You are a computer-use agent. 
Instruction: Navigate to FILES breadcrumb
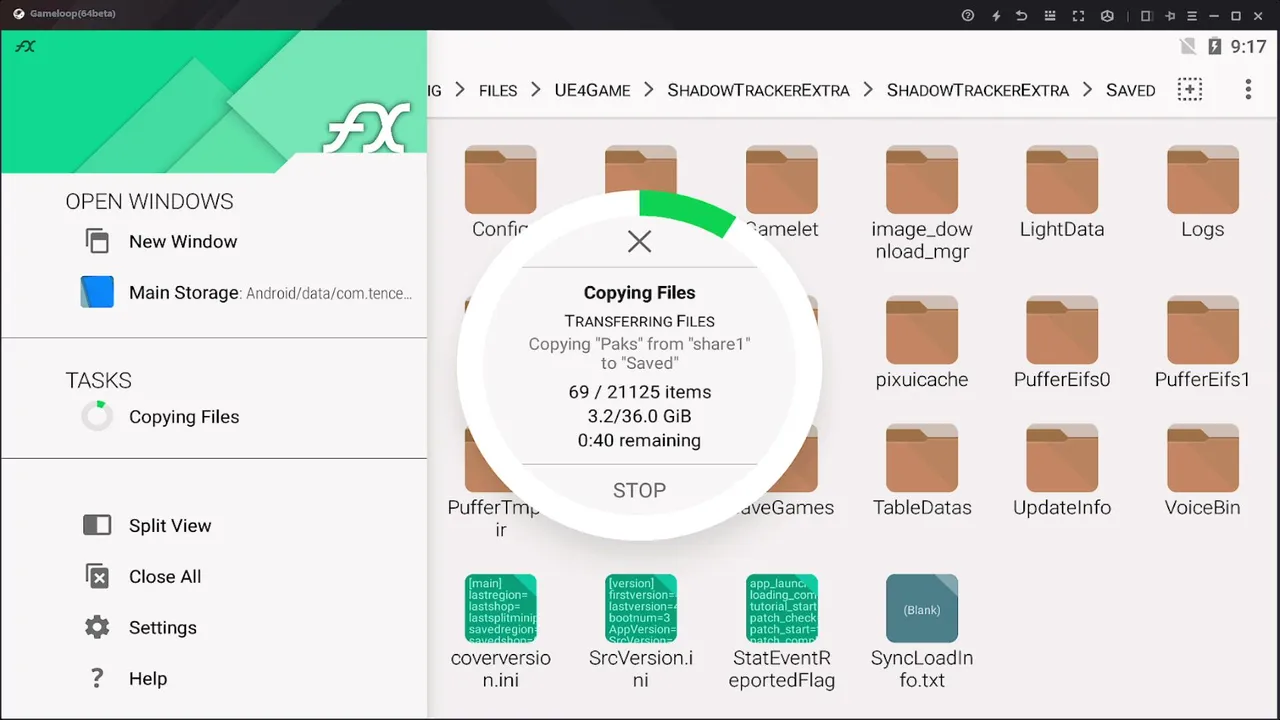(x=498, y=90)
